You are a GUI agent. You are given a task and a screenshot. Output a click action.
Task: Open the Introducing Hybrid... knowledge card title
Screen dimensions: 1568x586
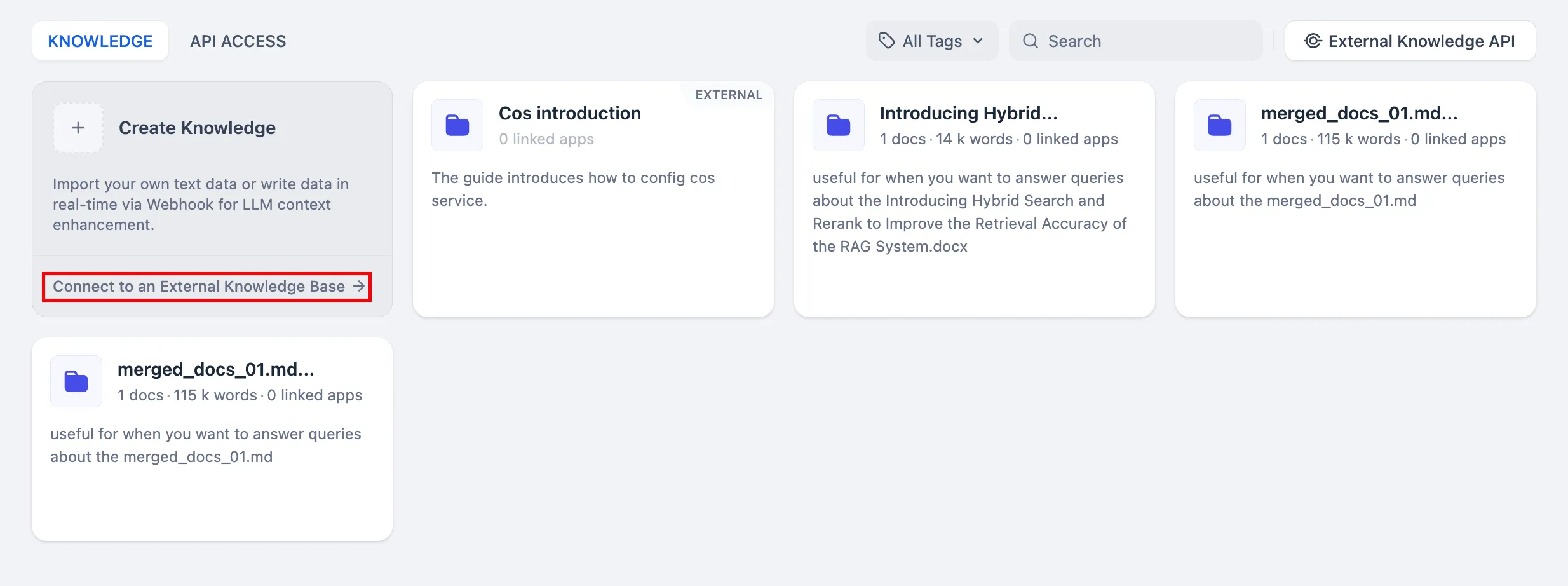(x=968, y=113)
